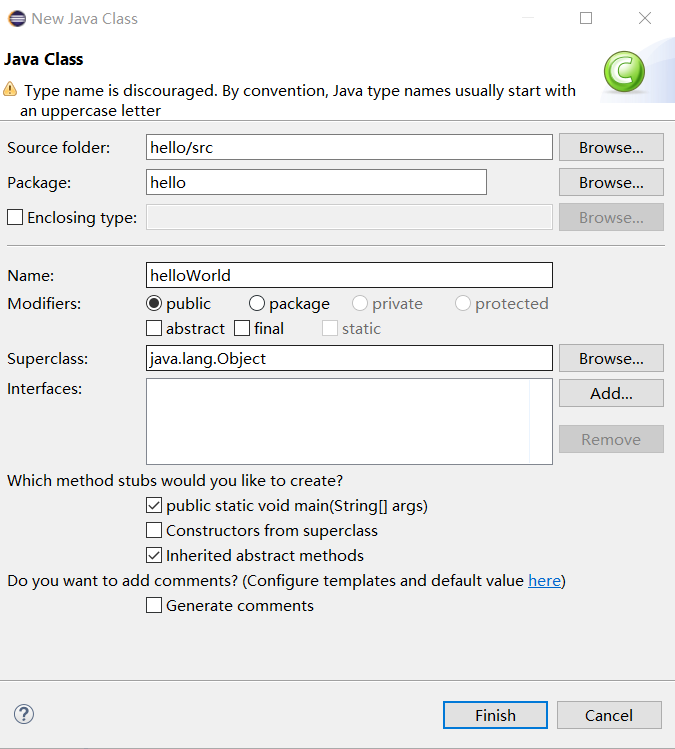
Task: Select the package modifier radio button
Action: 257,303
